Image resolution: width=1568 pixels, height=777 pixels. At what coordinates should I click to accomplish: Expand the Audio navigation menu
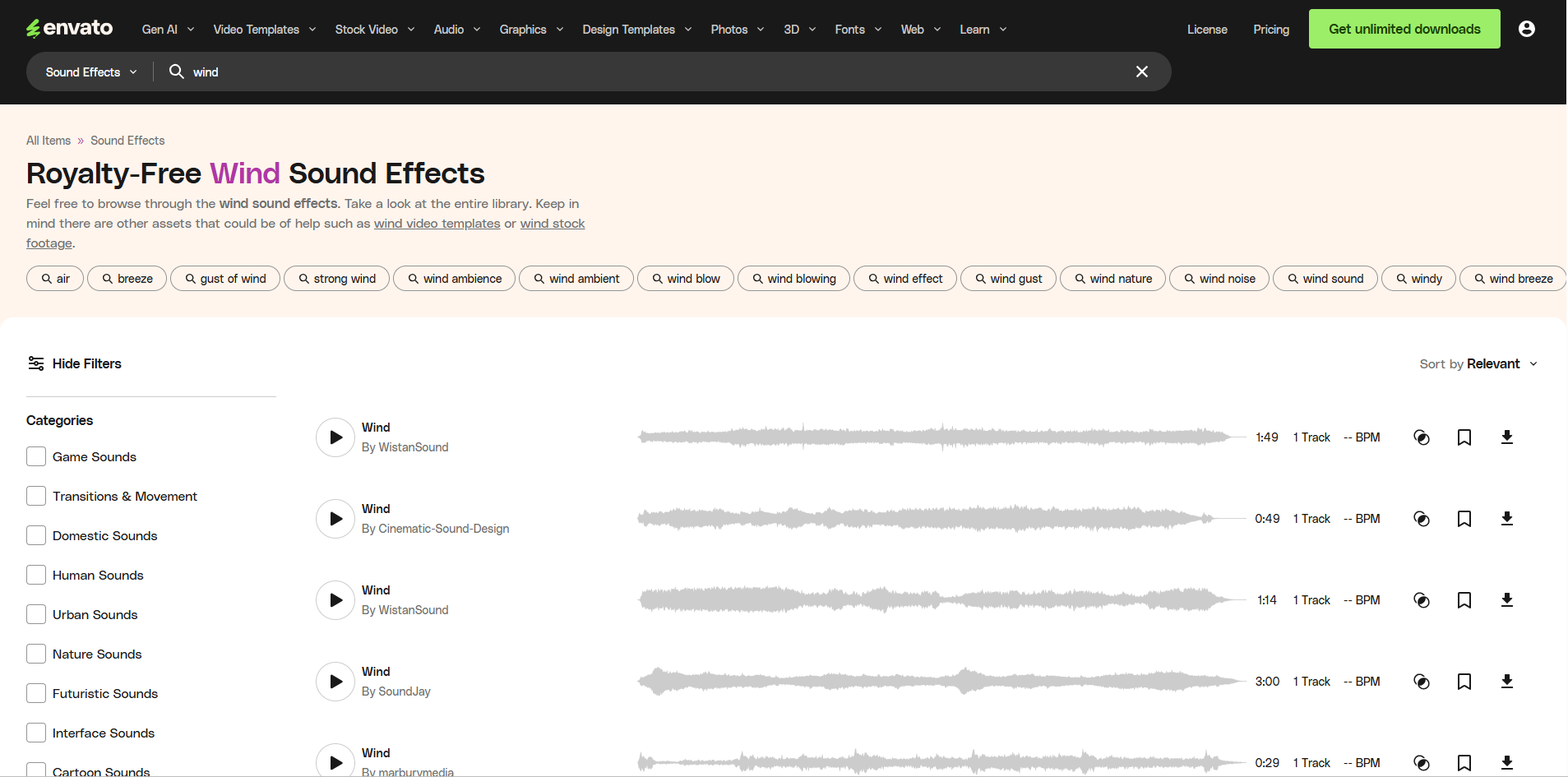click(456, 29)
